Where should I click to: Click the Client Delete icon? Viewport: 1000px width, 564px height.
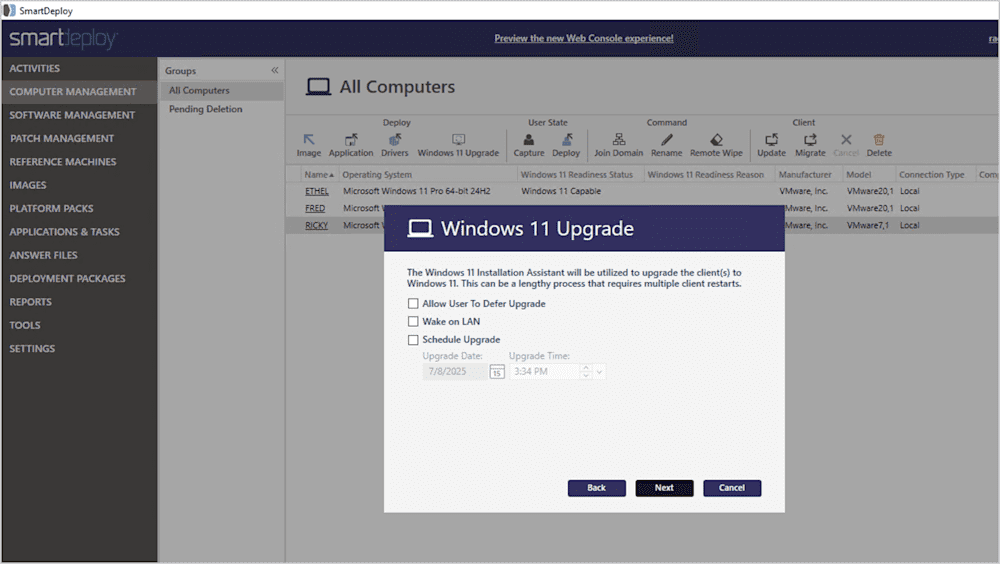click(879, 140)
